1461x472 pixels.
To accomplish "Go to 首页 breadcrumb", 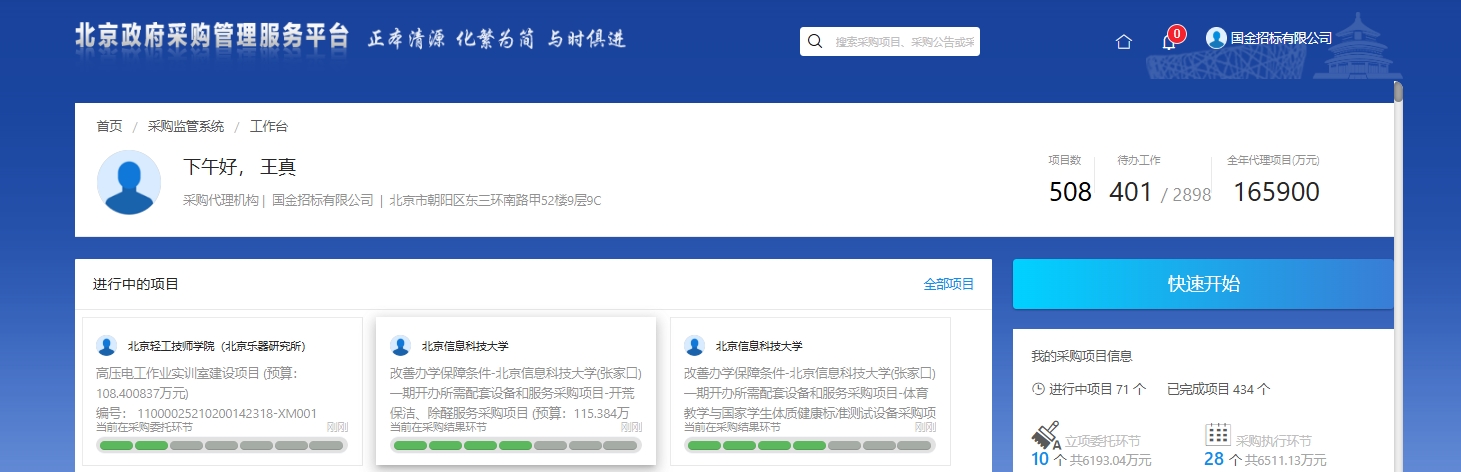I will 109,126.
